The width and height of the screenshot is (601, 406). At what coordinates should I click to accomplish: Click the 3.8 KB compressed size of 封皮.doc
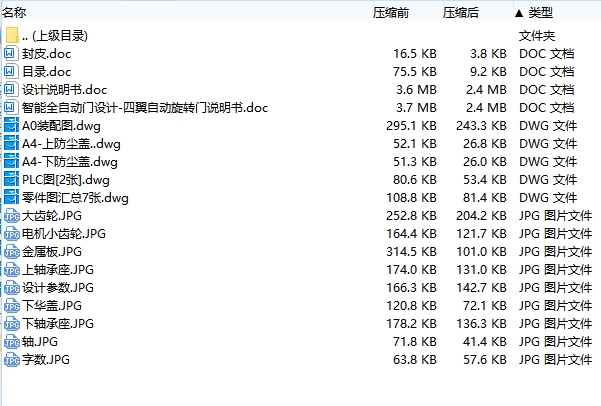[488, 54]
